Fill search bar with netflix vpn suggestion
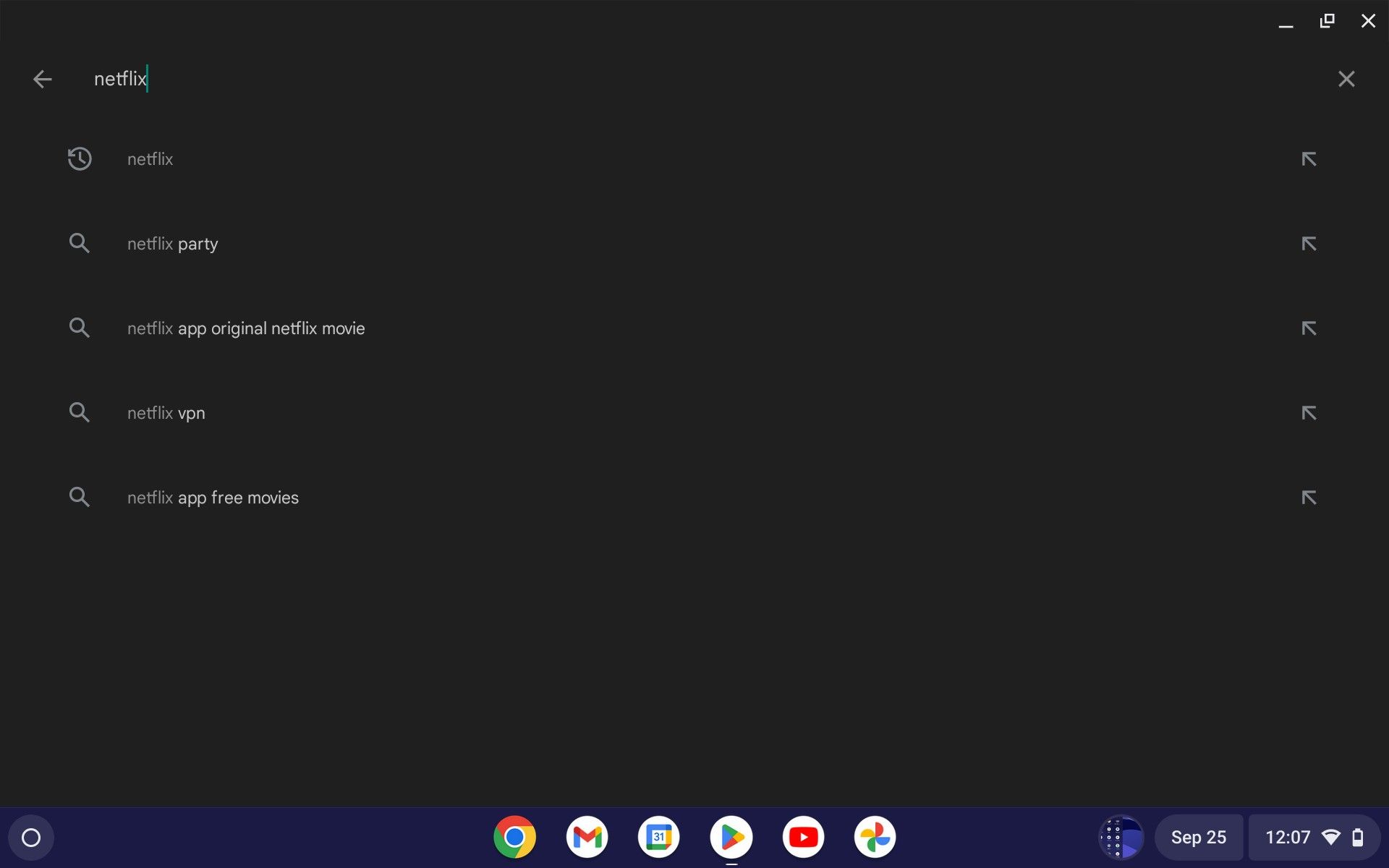1389x868 pixels. tap(1309, 412)
